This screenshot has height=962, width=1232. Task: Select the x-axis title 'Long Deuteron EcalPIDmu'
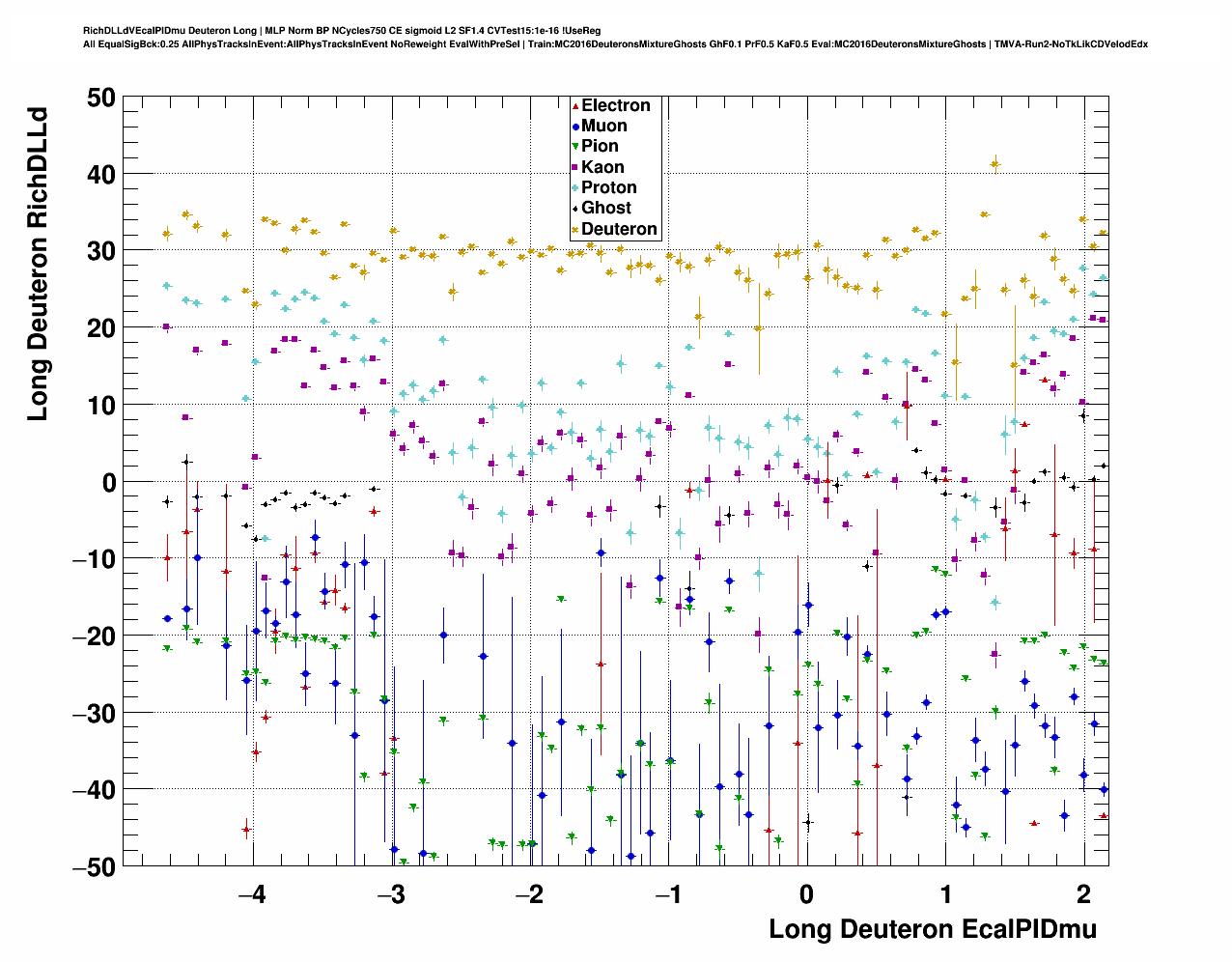tap(932, 929)
